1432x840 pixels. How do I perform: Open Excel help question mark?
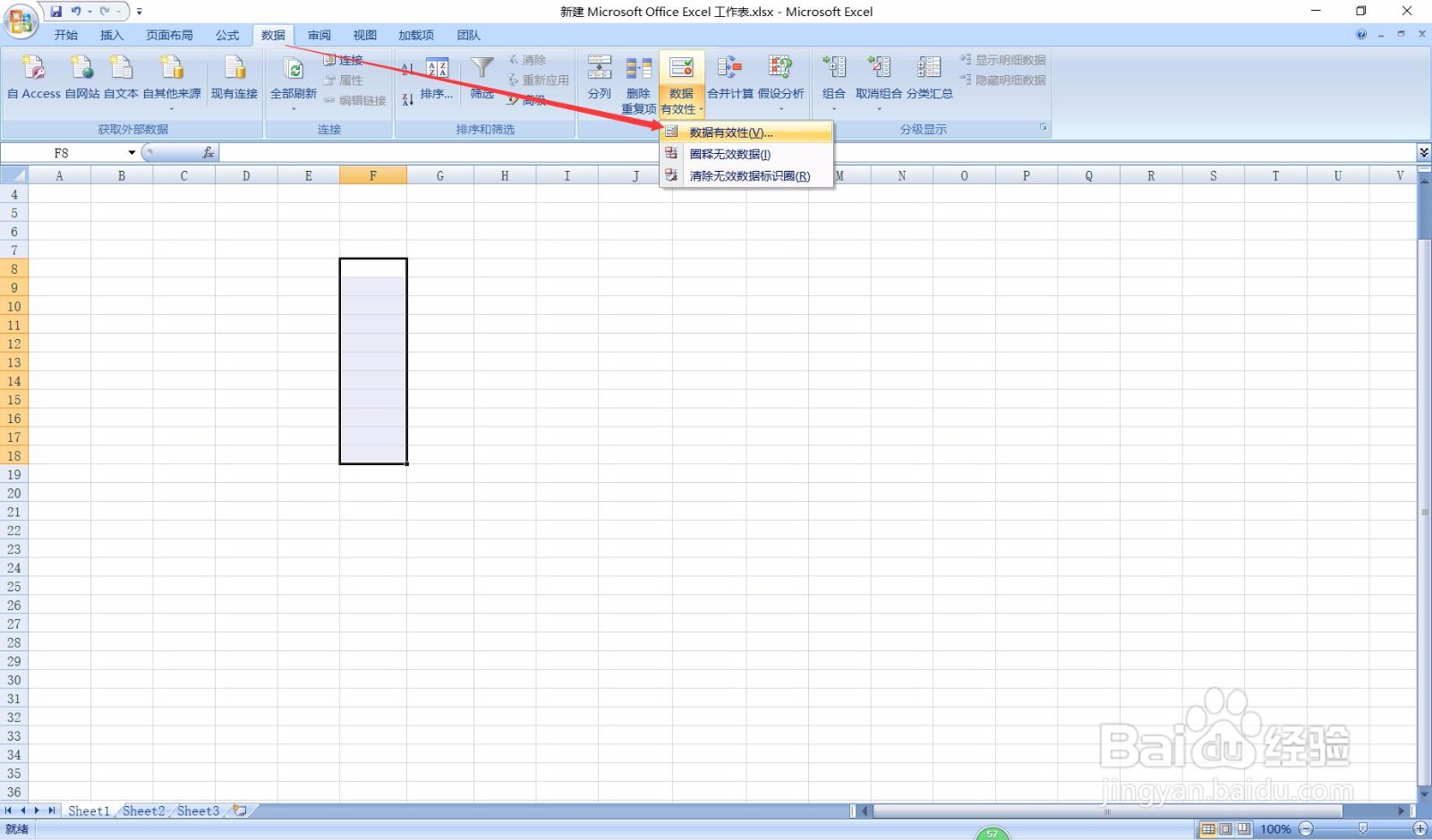click(x=1361, y=35)
